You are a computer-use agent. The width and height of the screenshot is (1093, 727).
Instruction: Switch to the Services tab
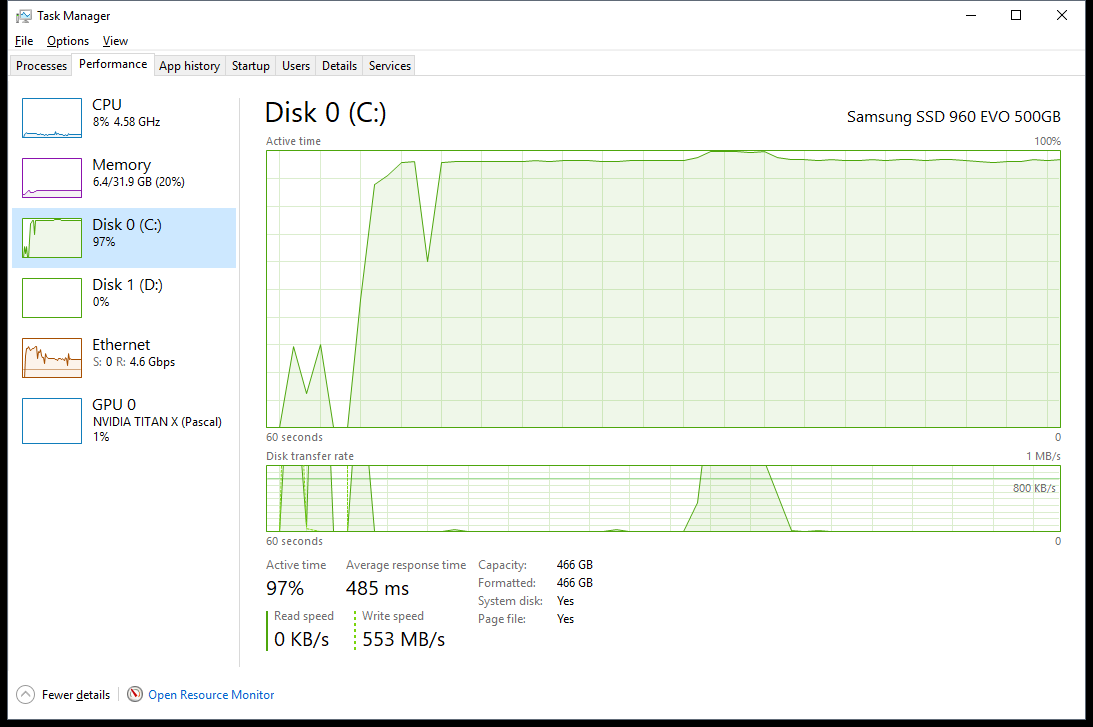coord(389,66)
